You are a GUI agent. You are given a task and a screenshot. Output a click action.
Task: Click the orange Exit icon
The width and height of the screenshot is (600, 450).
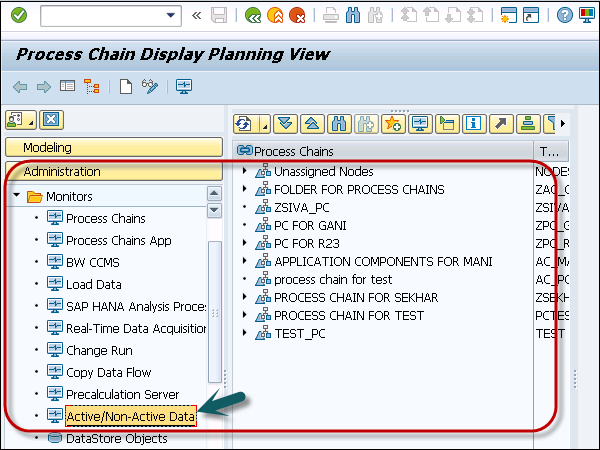pos(275,16)
